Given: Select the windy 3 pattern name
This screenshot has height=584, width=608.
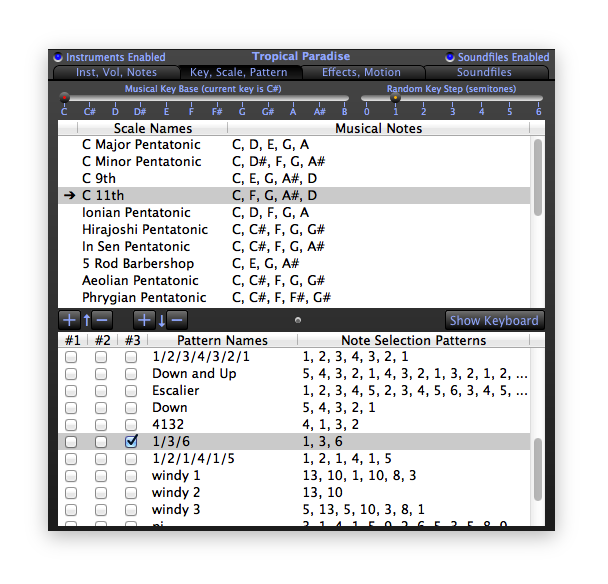Looking at the screenshot, I should [x=176, y=510].
